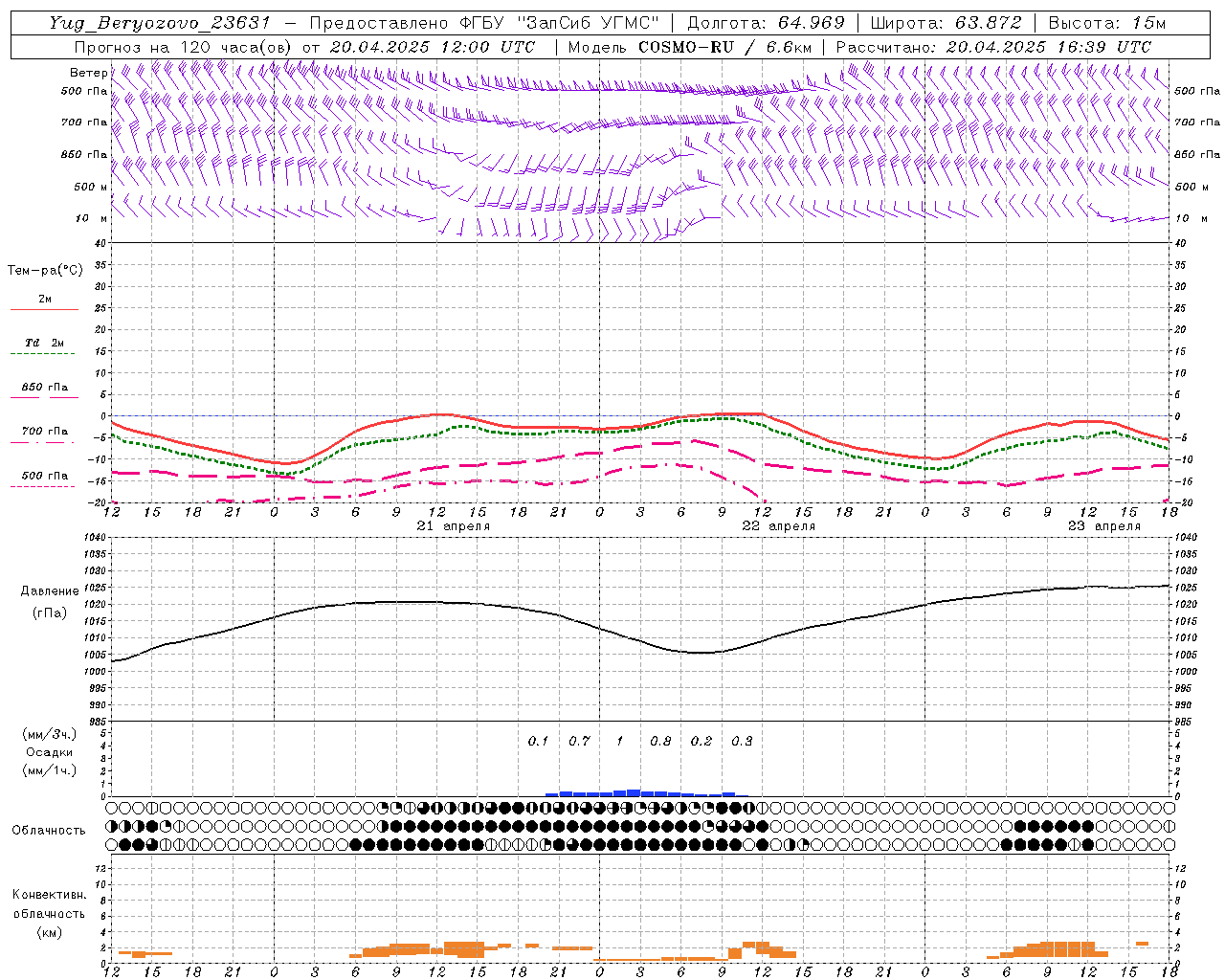Viewport: 1225px width, 980px height.
Task: Select the Тем-ра(°C) panel label
Action: [x=45, y=271]
